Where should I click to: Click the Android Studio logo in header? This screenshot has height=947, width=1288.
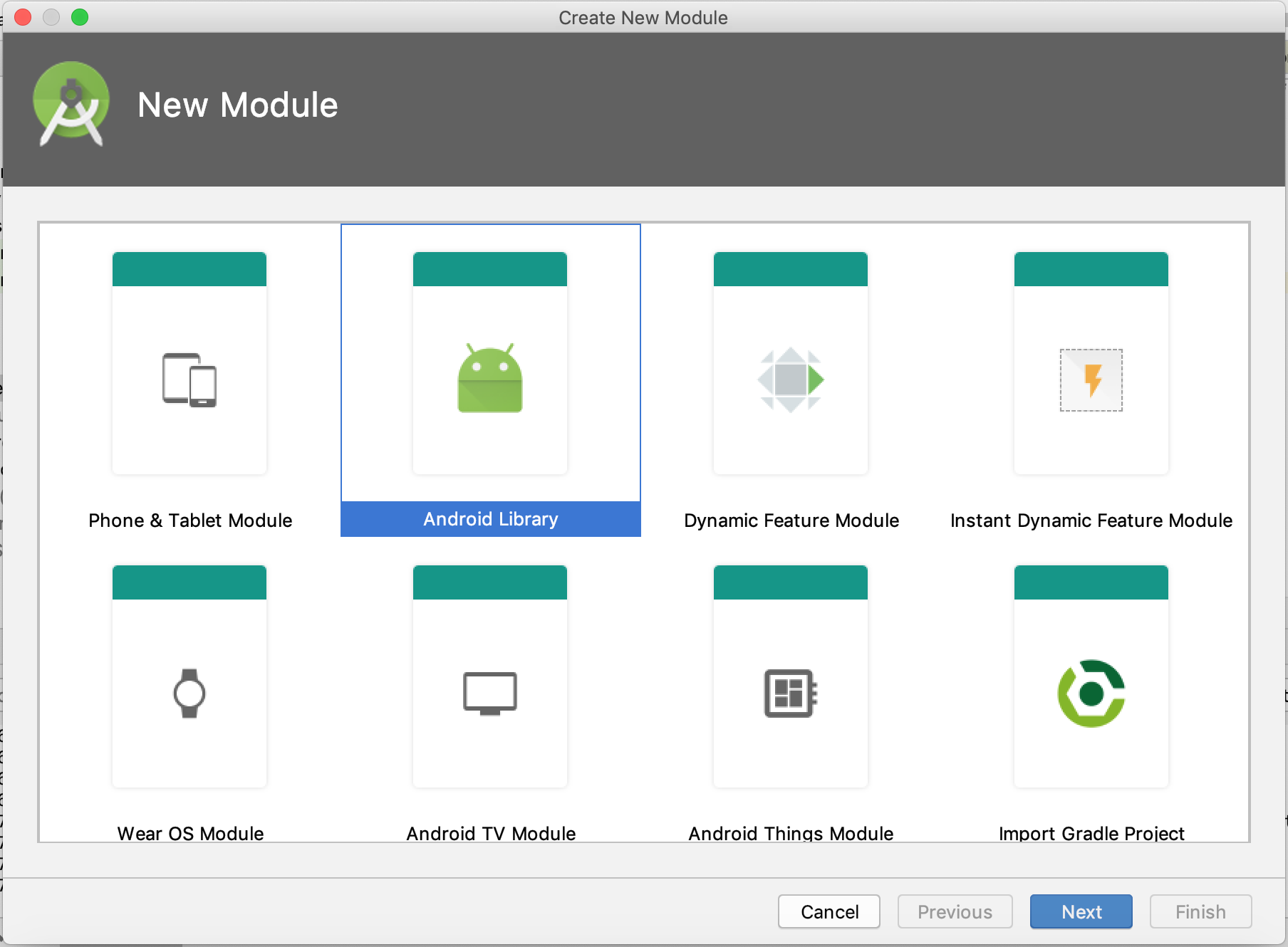[x=71, y=105]
